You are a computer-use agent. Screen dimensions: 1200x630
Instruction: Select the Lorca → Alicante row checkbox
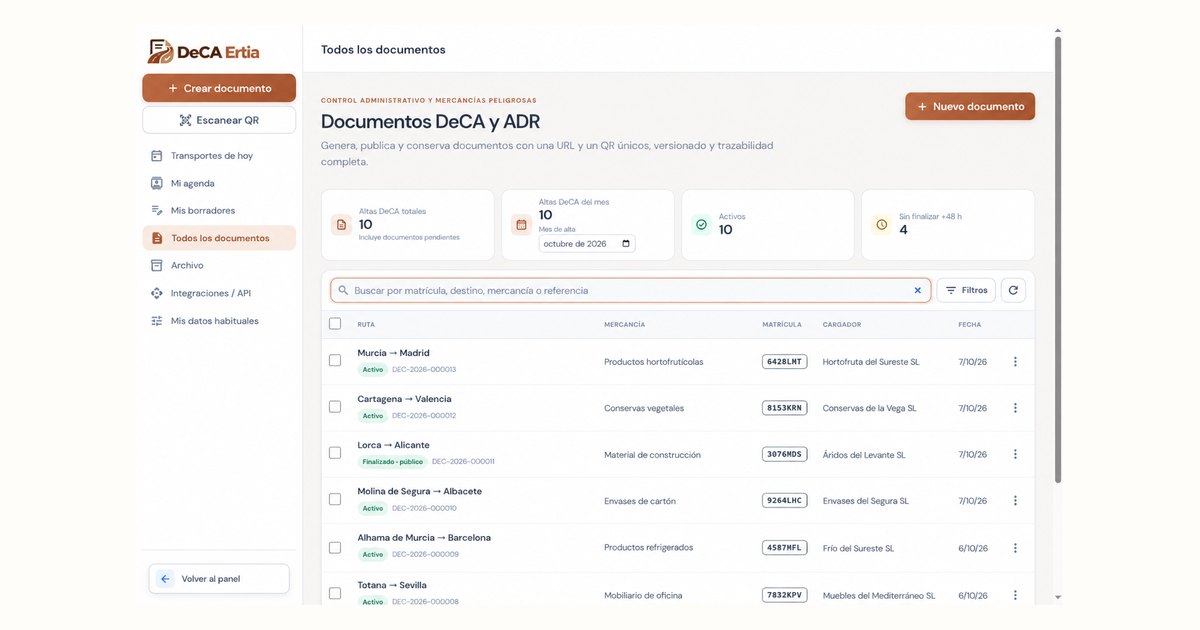[x=335, y=453]
